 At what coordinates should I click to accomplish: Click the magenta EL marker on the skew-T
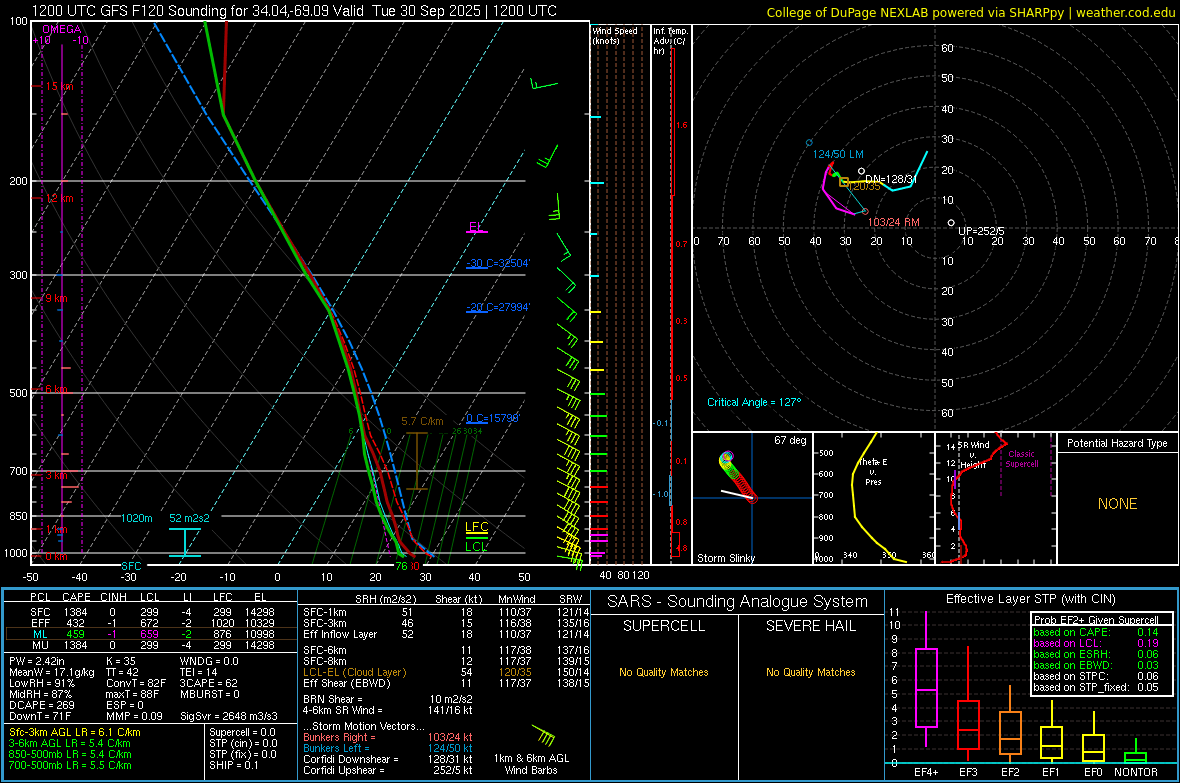(476, 227)
